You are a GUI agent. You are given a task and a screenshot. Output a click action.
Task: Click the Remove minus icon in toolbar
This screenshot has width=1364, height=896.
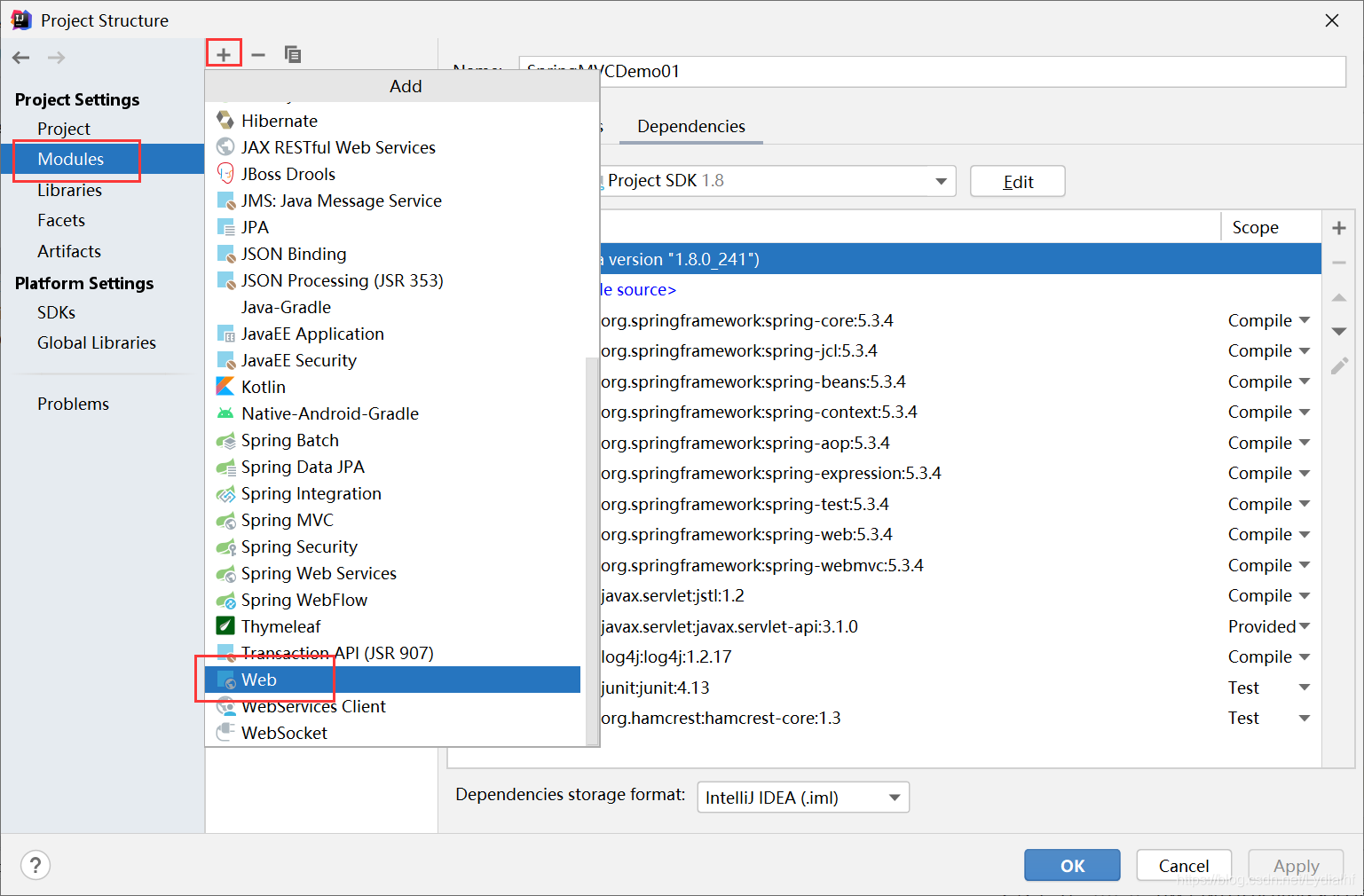(x=258, y=54)
